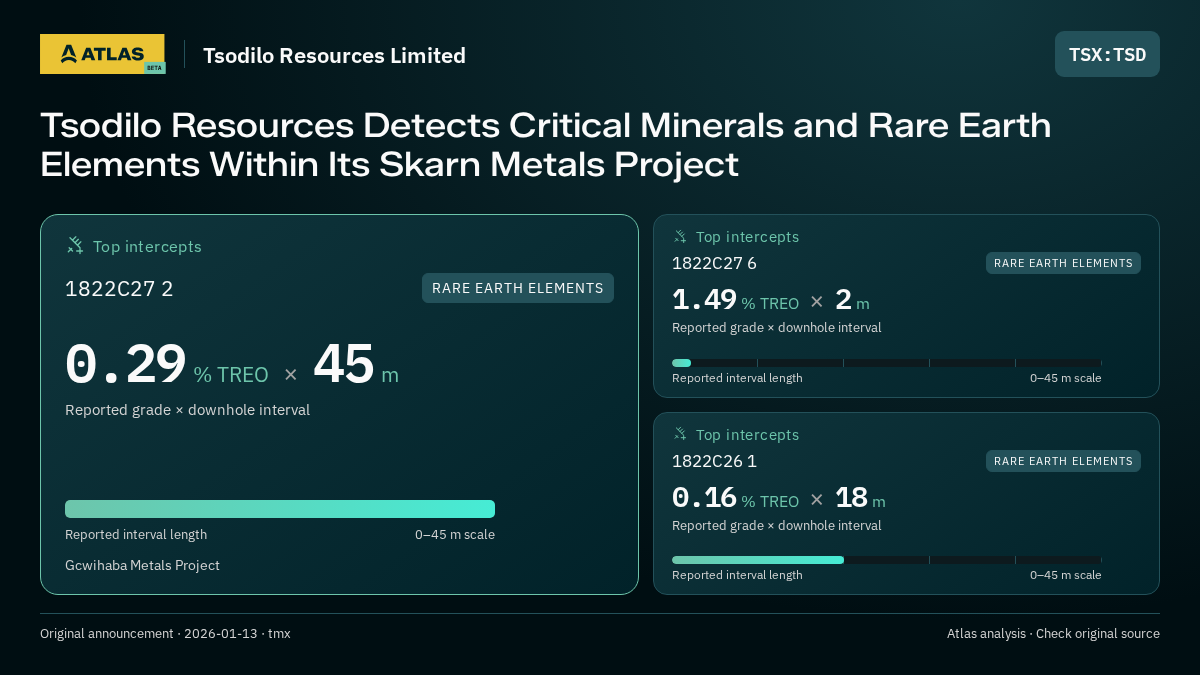
Task: Click Reported interval length label in 1822C26 1 card
Action: click(x=737, y=575)
